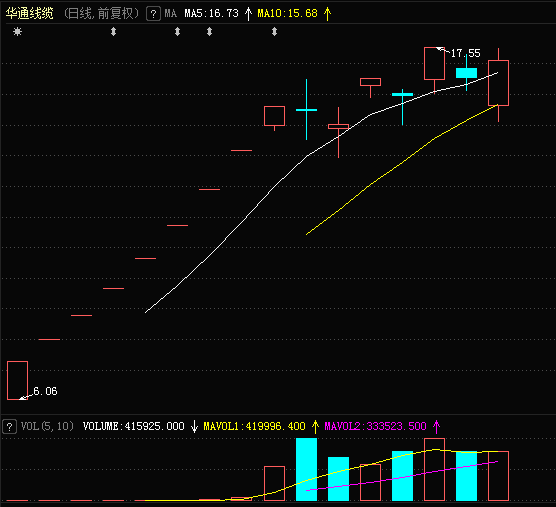Image resolution: width=556 pixels, height=507 pixels.
Task: Click the magenta up arrow after MAVOL2 value
Action: [x=437, y=426]
